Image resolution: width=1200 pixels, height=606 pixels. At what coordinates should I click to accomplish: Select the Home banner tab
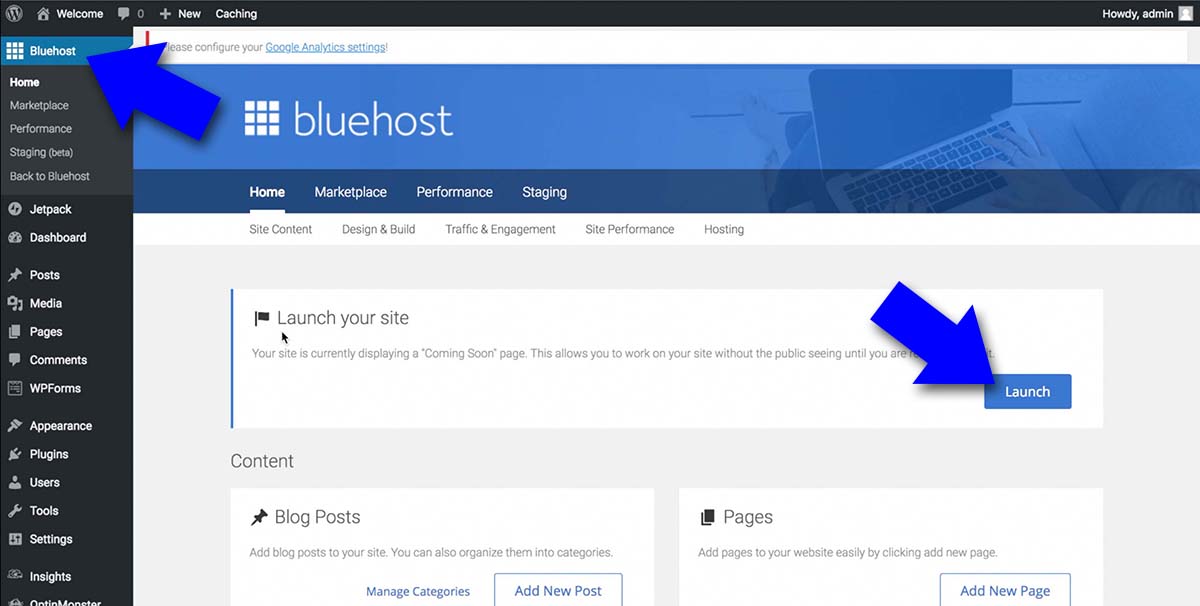(267, 192)
